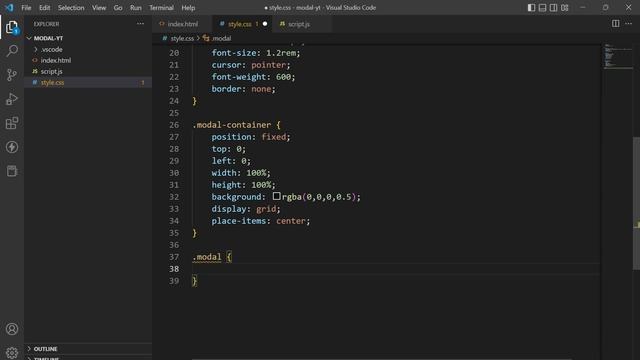Click the 'cursor: pointer;' line

click(x=251, y=65)
